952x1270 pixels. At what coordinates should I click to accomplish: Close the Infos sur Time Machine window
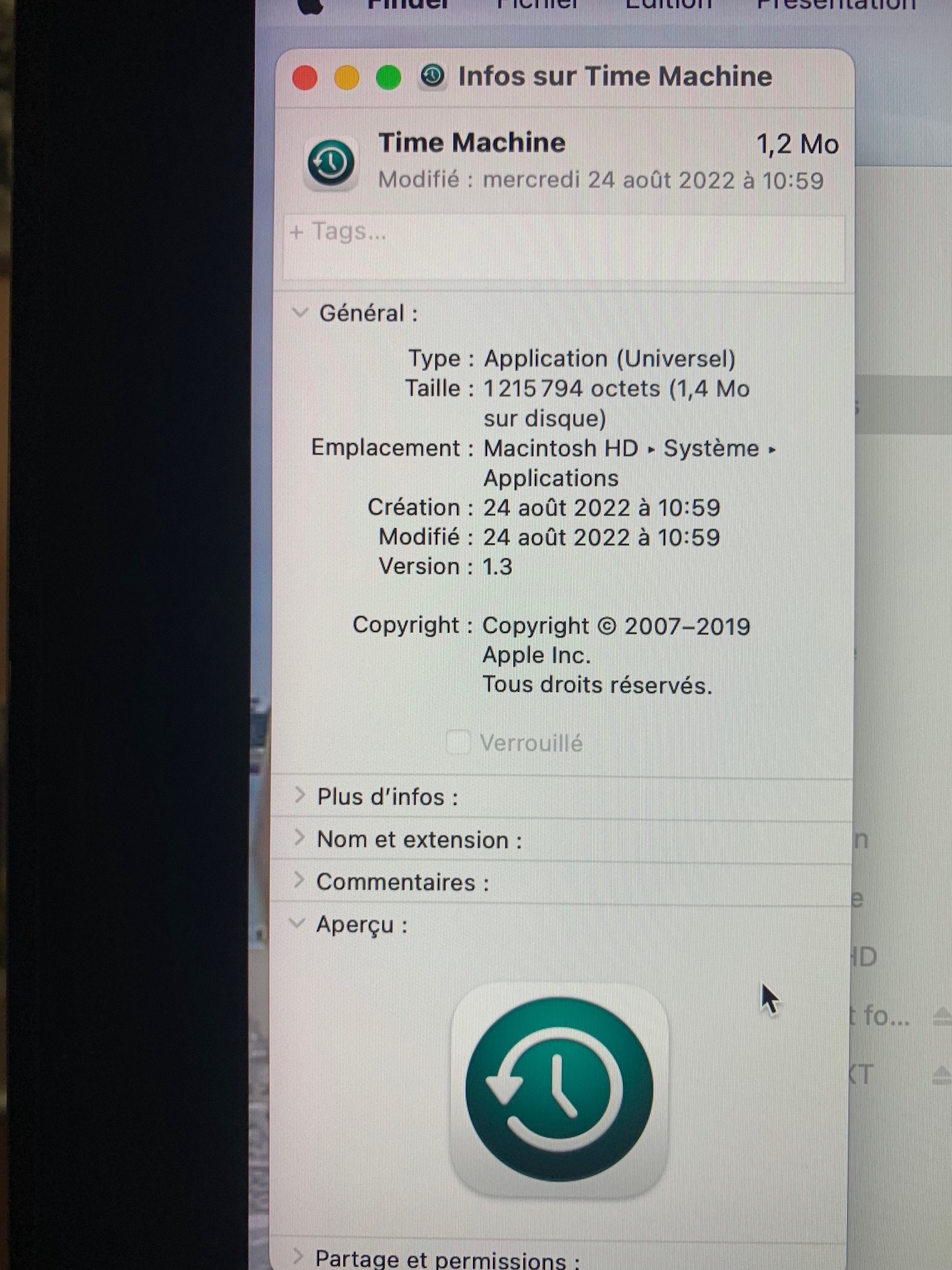click(305, 78)
